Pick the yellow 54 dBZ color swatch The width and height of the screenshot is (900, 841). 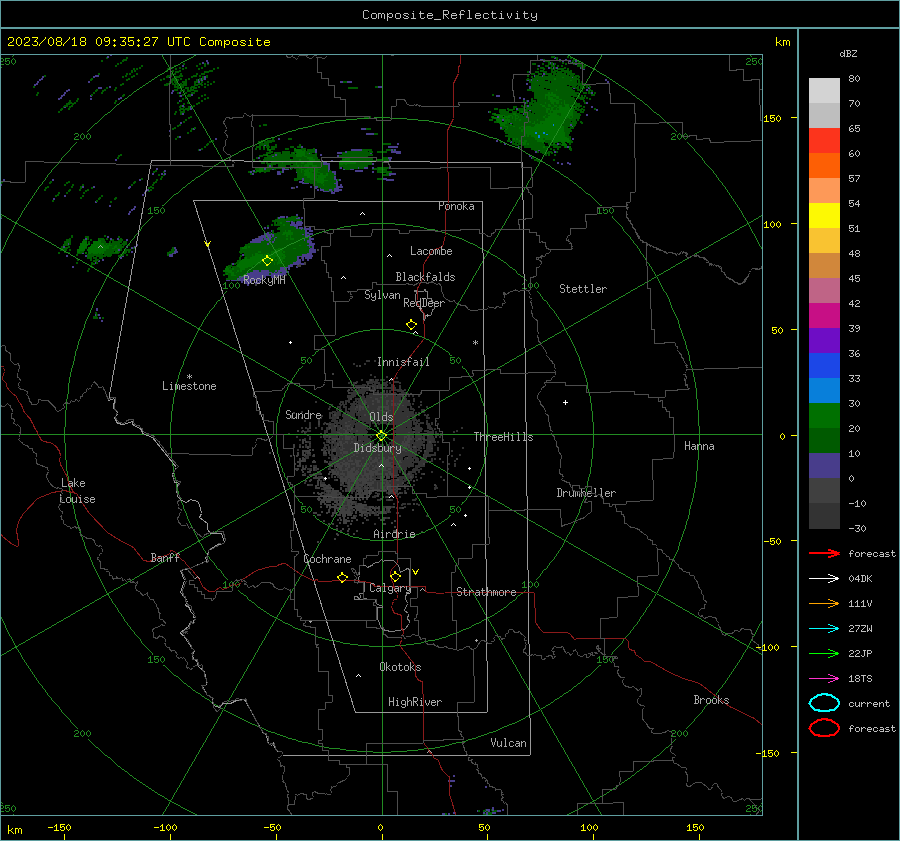click(824, 215)
